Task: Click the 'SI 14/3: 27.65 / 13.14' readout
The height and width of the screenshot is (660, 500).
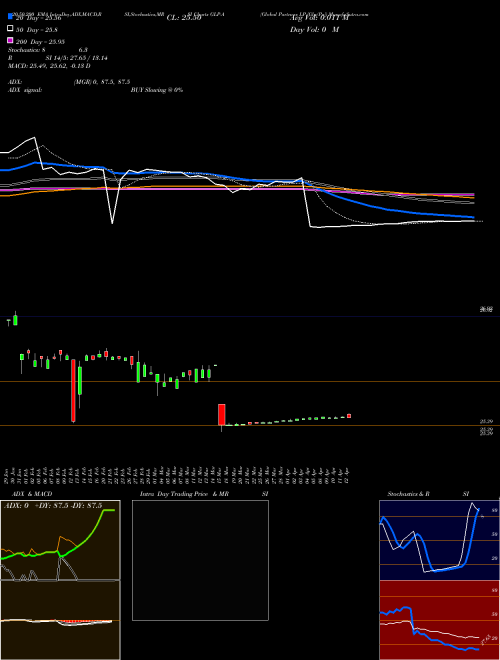Action: coord(76,58)
